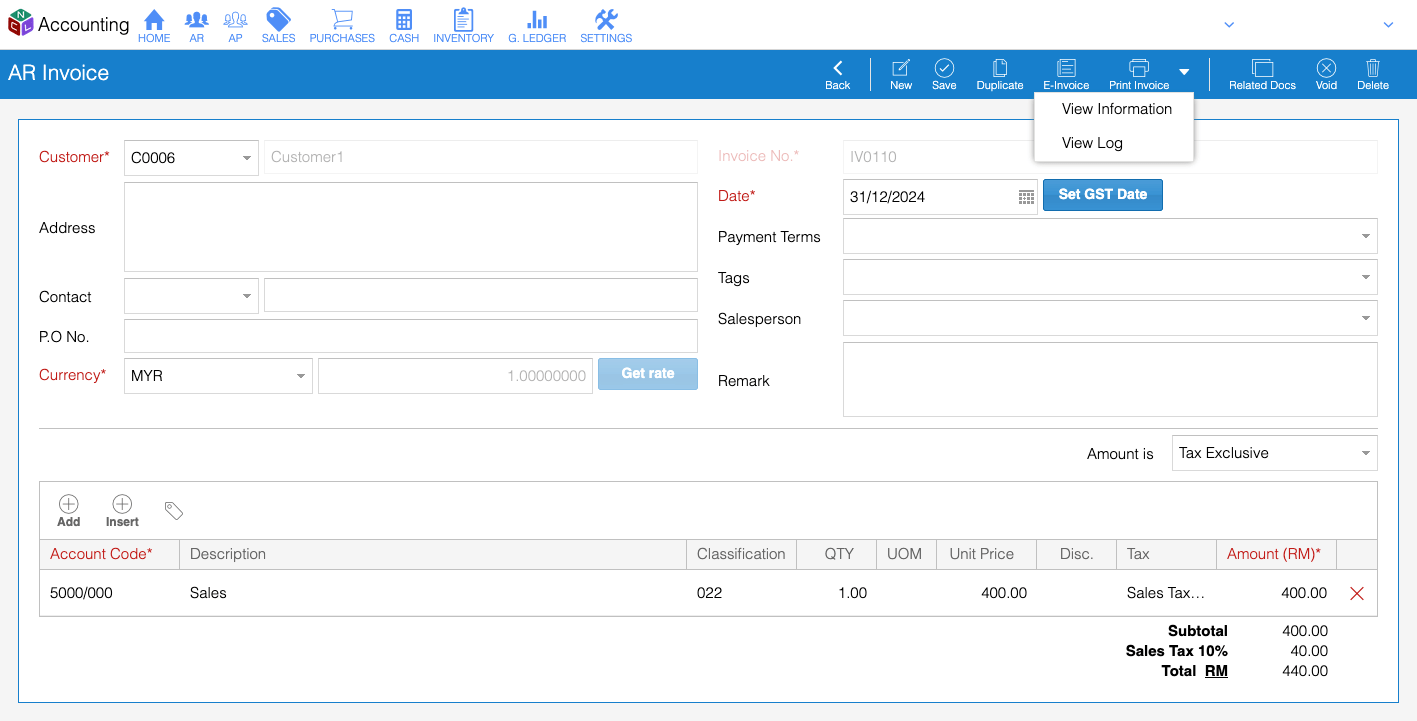The width and height of the screenshot is (1417, 721).
Task: Add a new invoice line item
Action: (x=67, y=510)
